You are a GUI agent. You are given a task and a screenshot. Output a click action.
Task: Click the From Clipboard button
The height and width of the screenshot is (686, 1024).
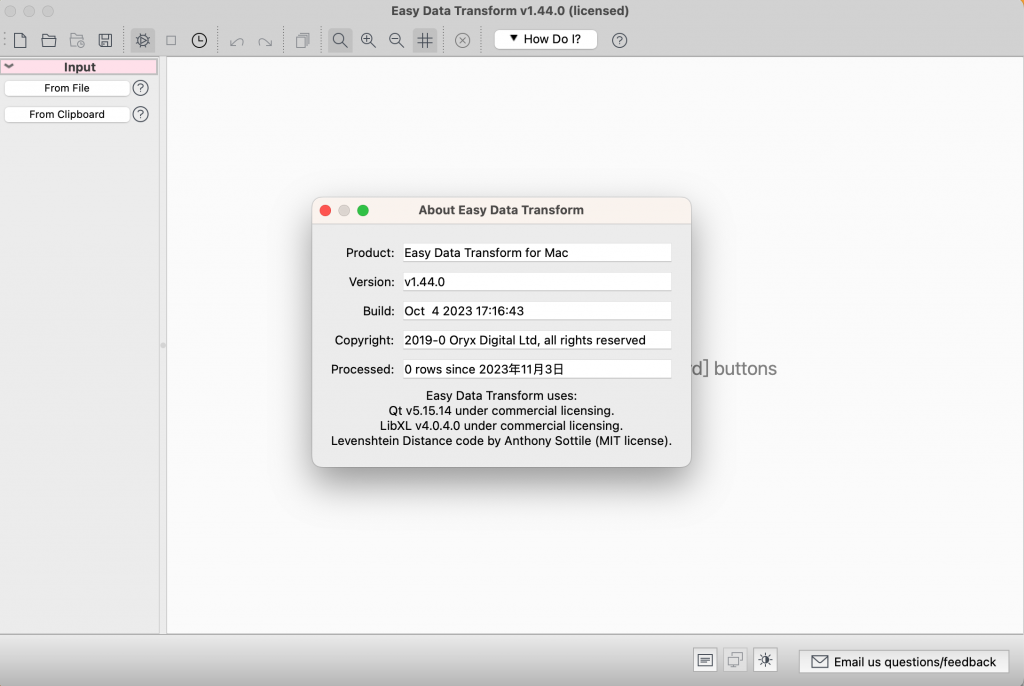coord(66,114)
